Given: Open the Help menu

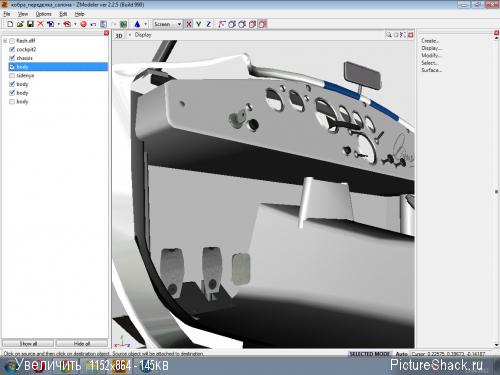Looking at the screenshot, I should tap(79, 14).
